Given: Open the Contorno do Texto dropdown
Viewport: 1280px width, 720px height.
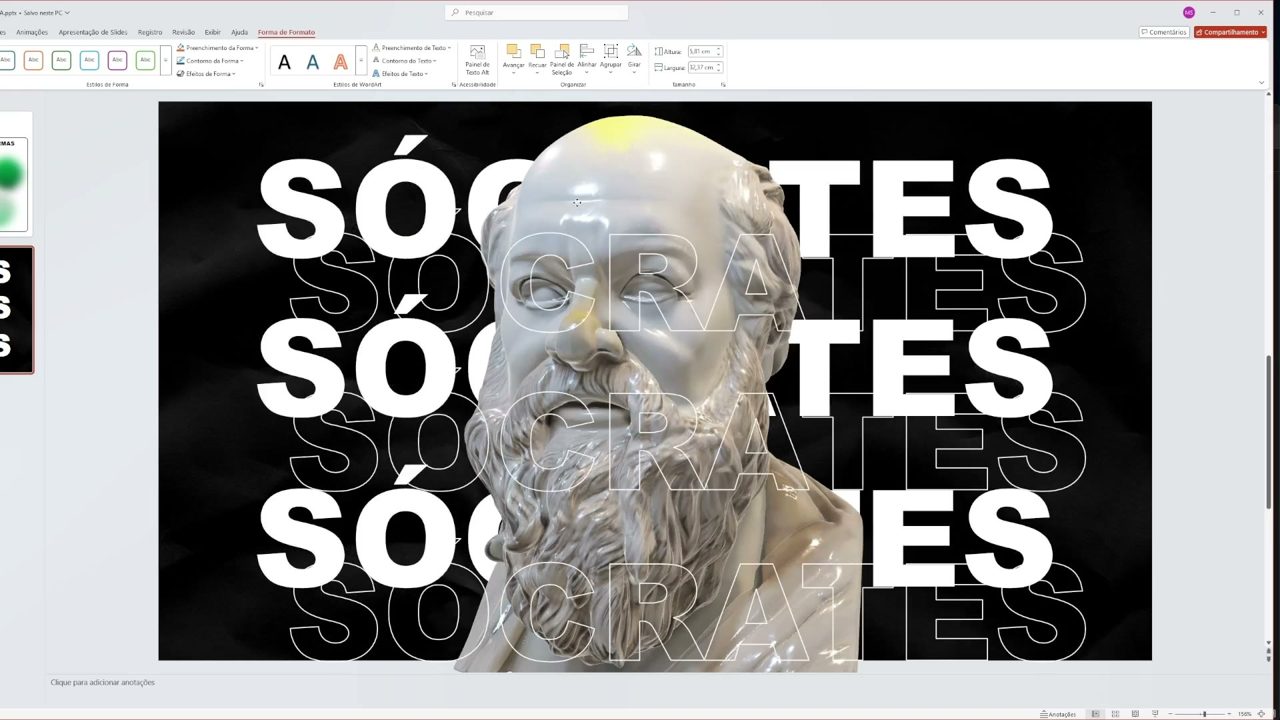Looking at the screenshot, I should (404, 60).
